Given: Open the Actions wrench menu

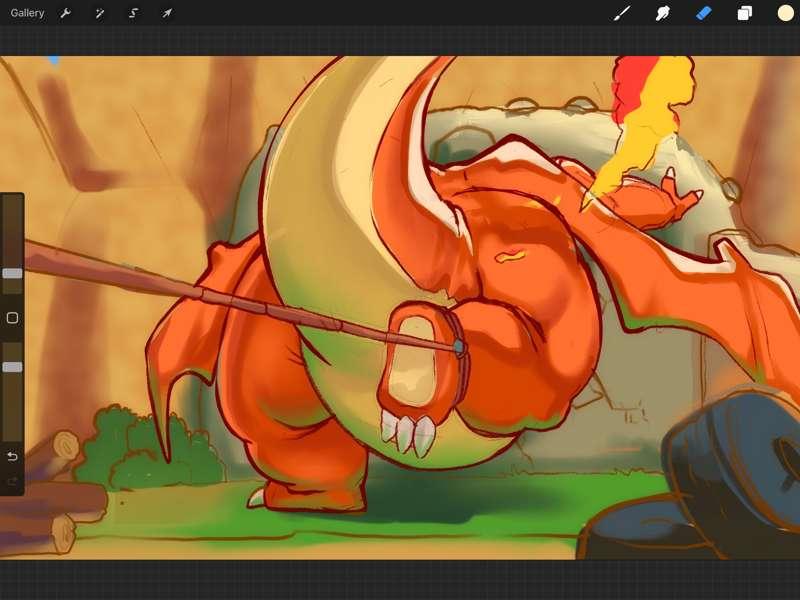Looking at the screenshot, I should click(x=65, y=13).
